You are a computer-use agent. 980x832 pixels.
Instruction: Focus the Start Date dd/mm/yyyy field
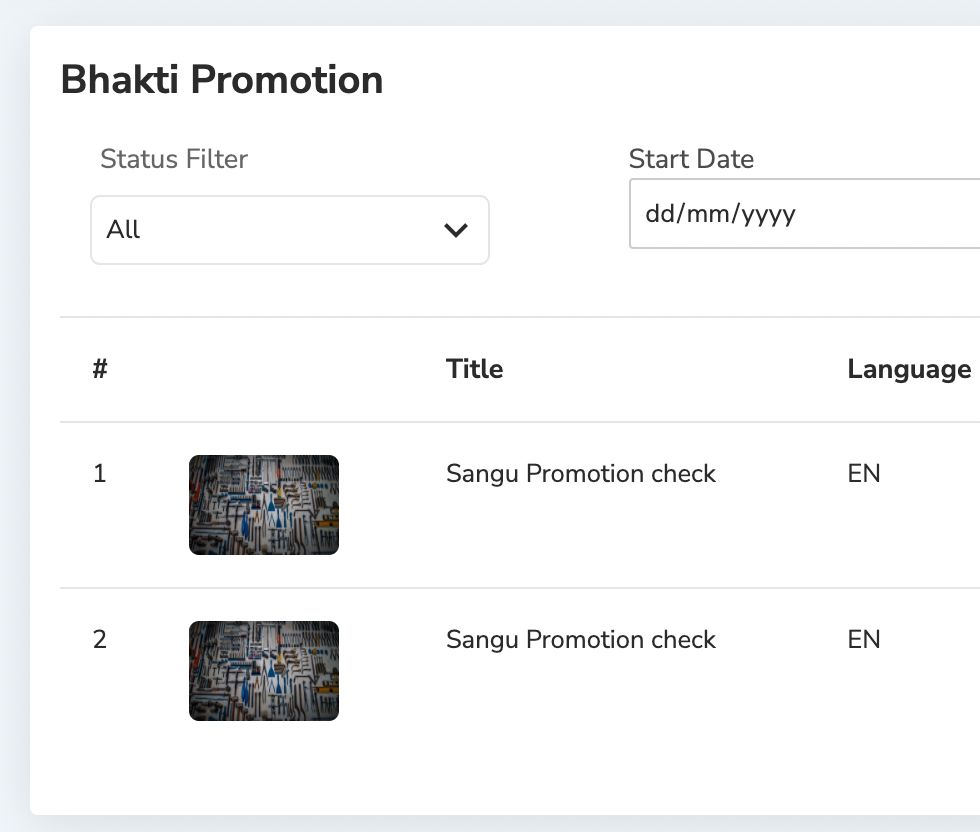point(804,214)
